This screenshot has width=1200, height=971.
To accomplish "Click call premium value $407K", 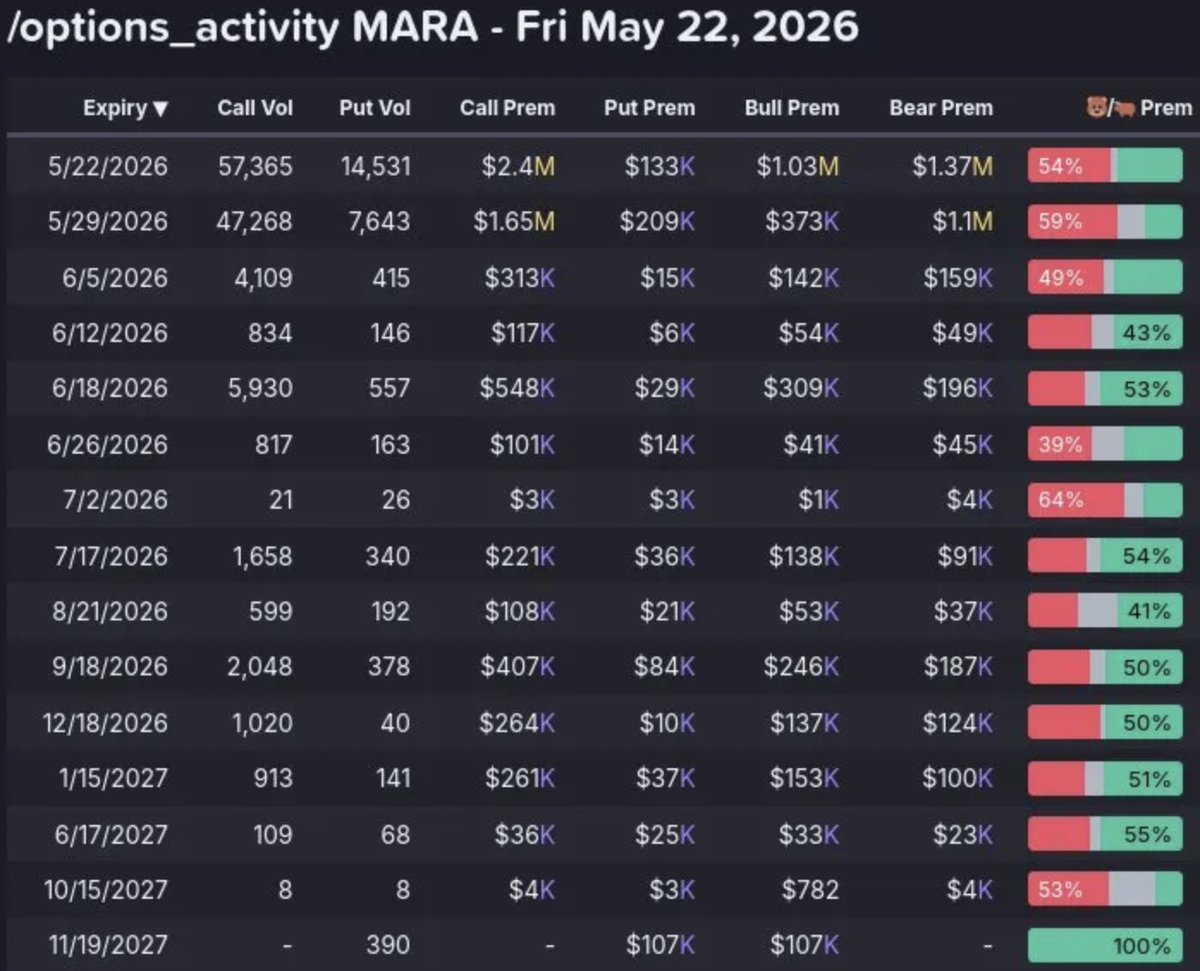I will coord(516,667).
